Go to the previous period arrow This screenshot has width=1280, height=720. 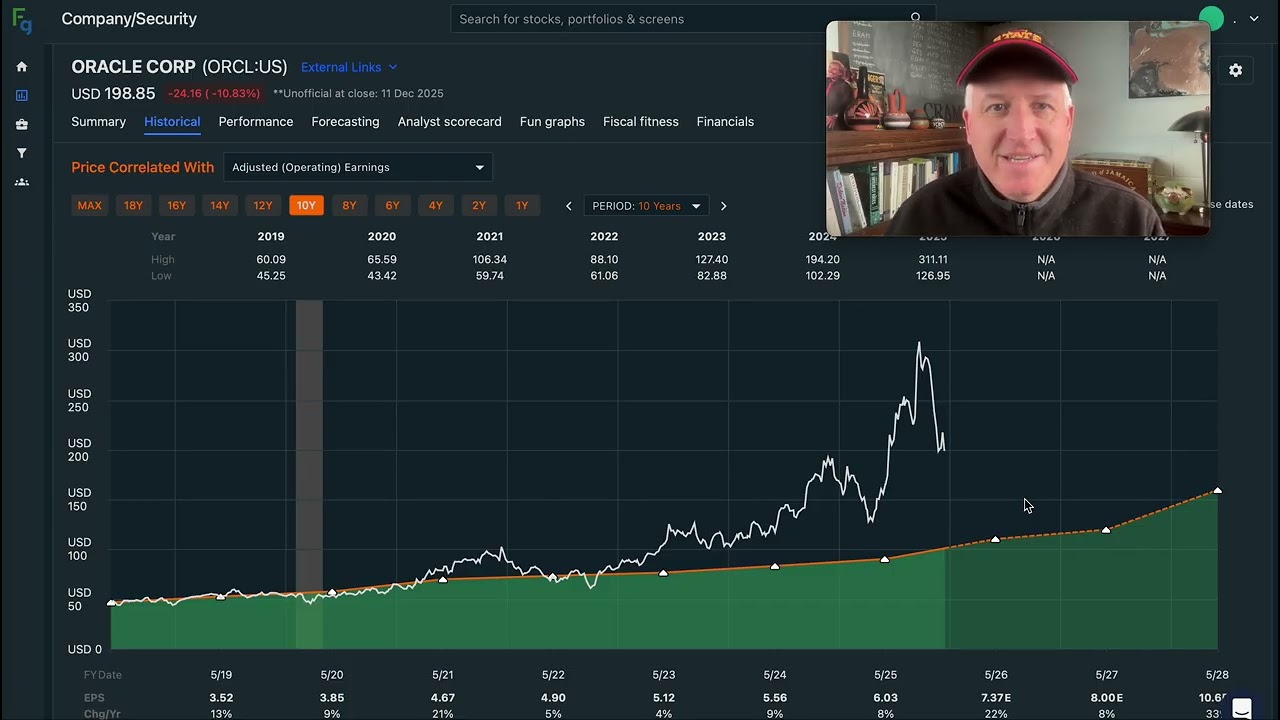(x=569, y=206)
